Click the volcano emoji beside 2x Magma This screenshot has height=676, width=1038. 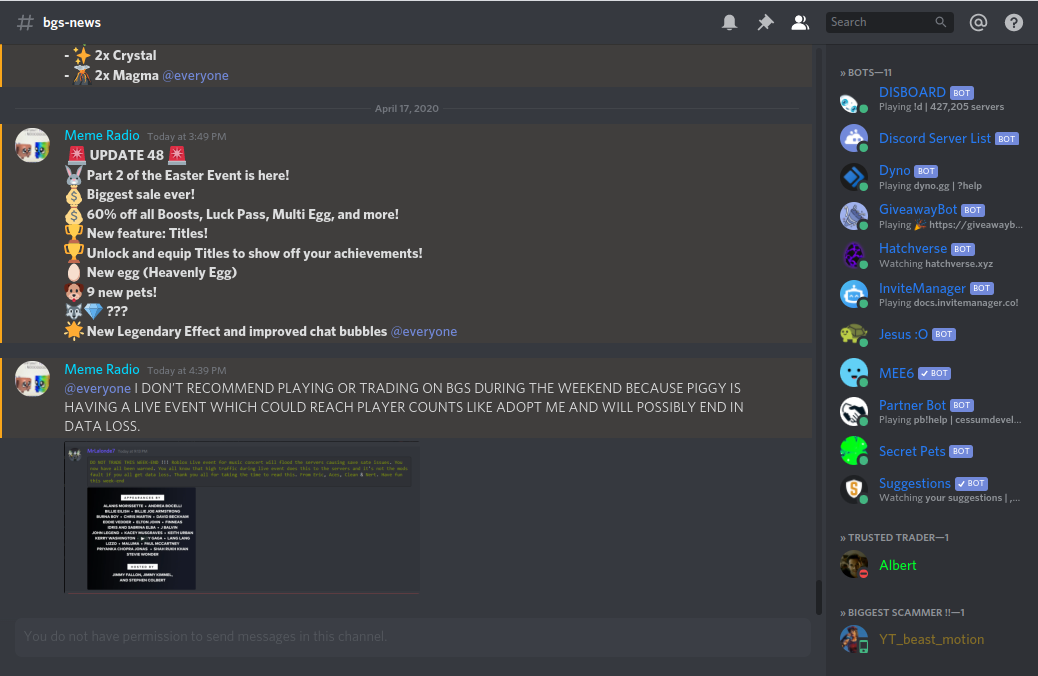click(81, 75)
